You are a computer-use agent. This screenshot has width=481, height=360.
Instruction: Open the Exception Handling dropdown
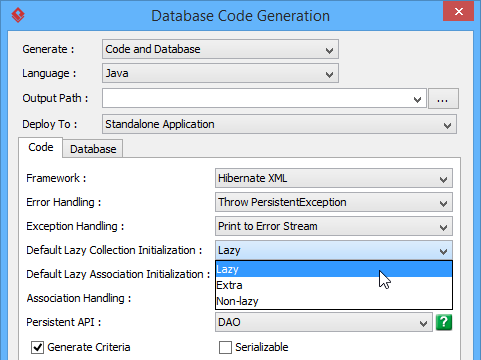tap(334, 226)
